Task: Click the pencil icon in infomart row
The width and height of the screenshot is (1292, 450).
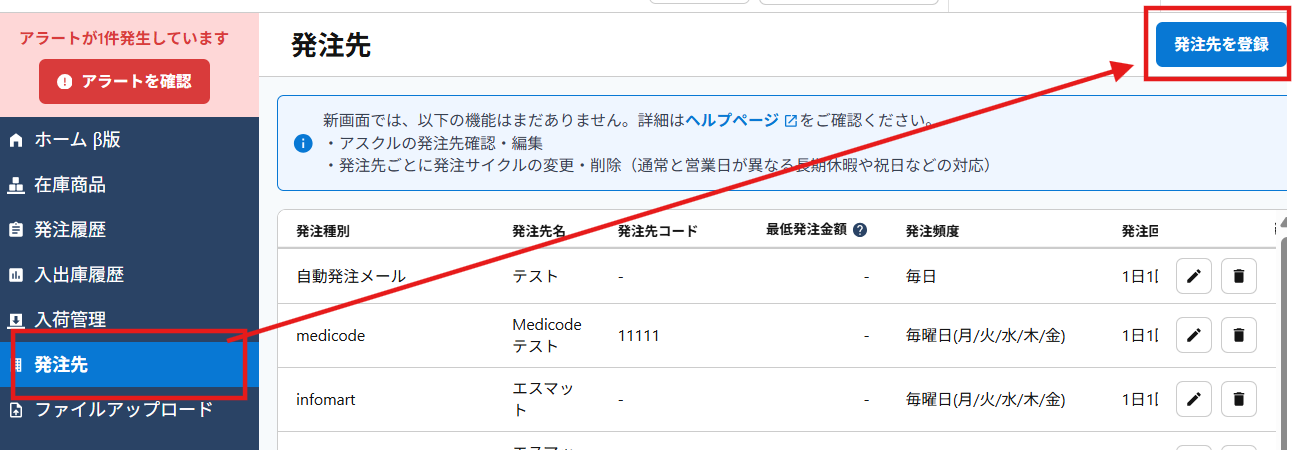Action: [x=1193, y=400]
